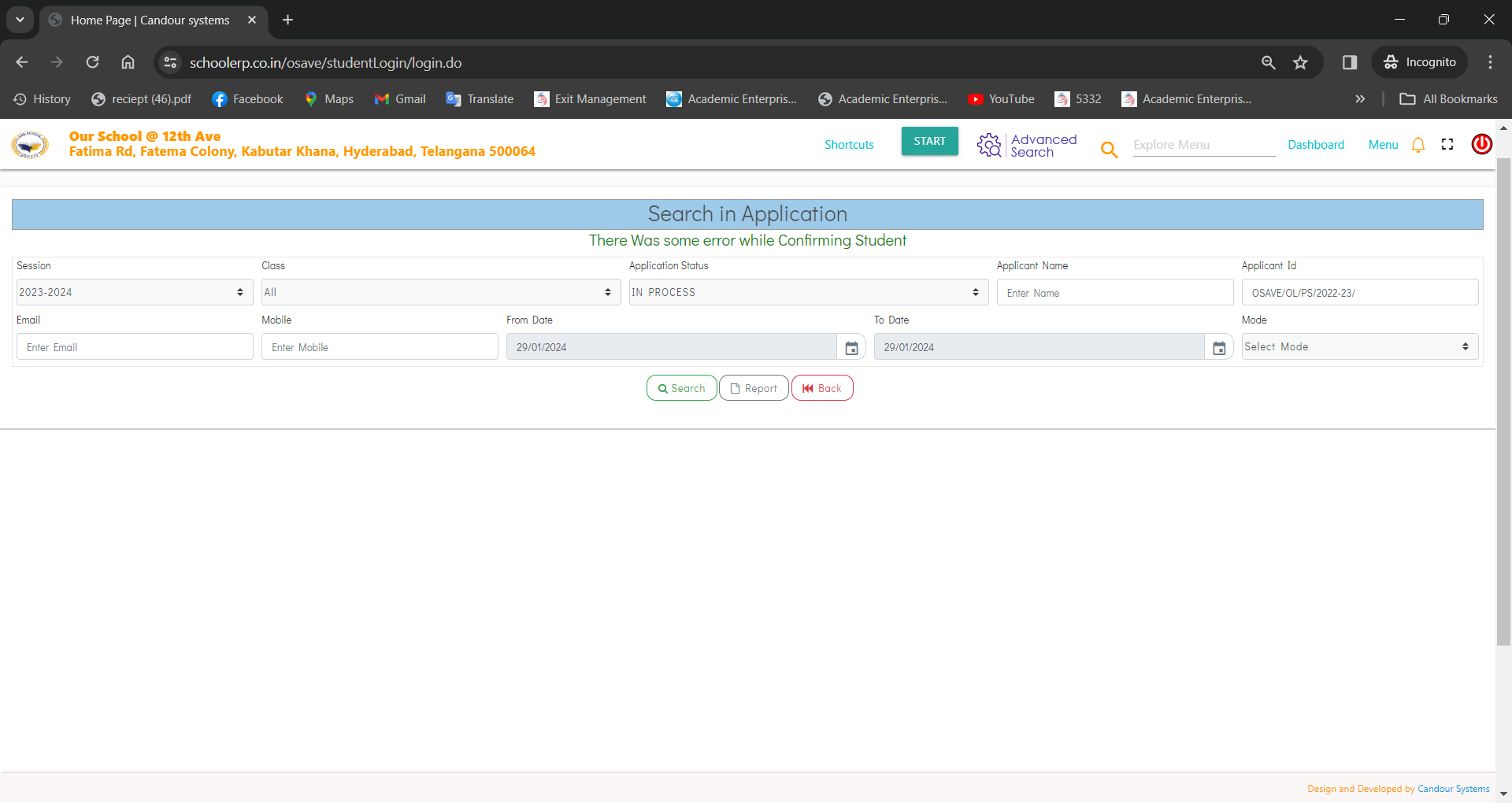Viewport: 1512px width, 803px height.
Task: Click the Enter Email input field
Action: coord(134,346)
